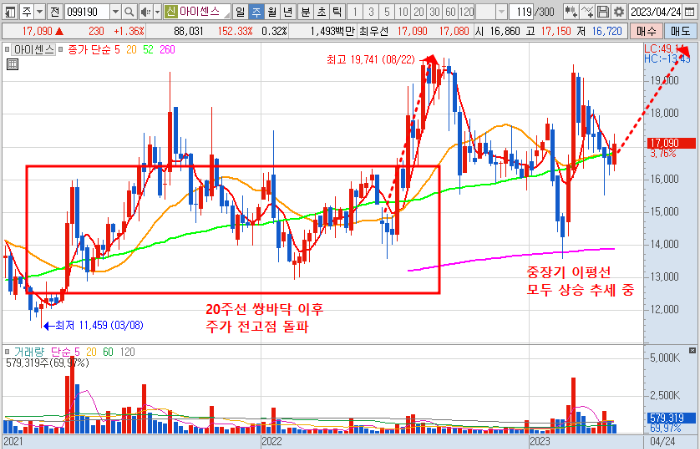Open chart settings gear icon
The width and height of the screenshot is (700, 449).
tap(619, 12)
